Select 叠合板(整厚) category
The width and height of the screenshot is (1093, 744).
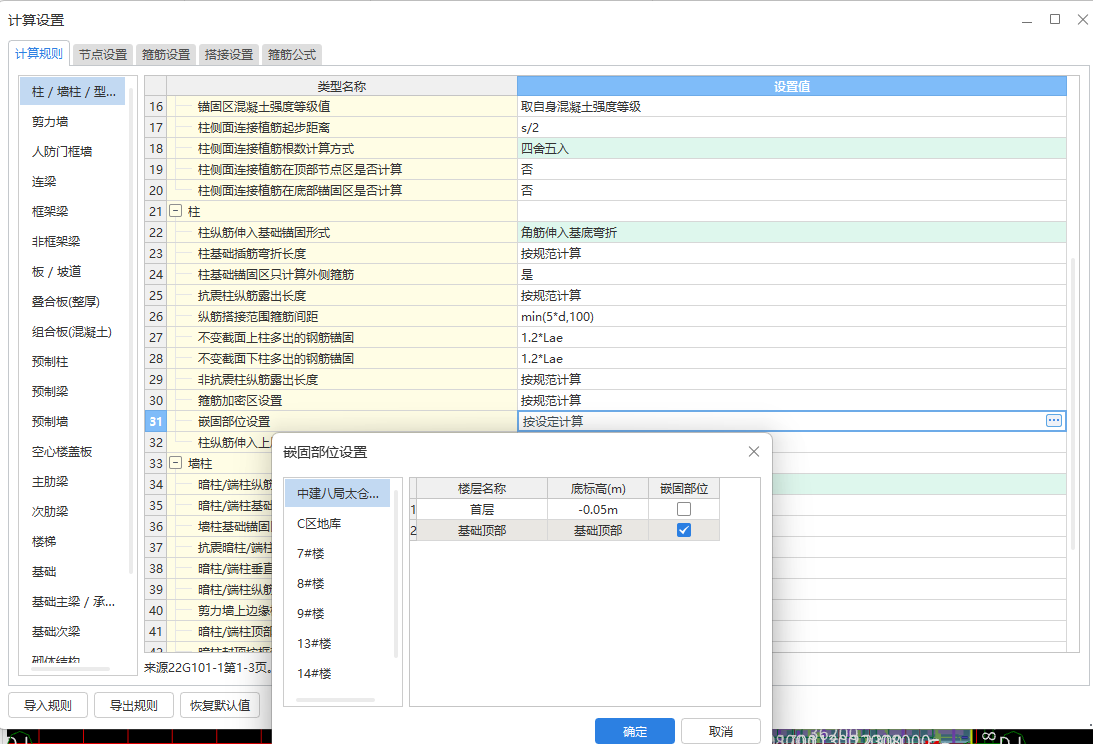pos(72,301)
